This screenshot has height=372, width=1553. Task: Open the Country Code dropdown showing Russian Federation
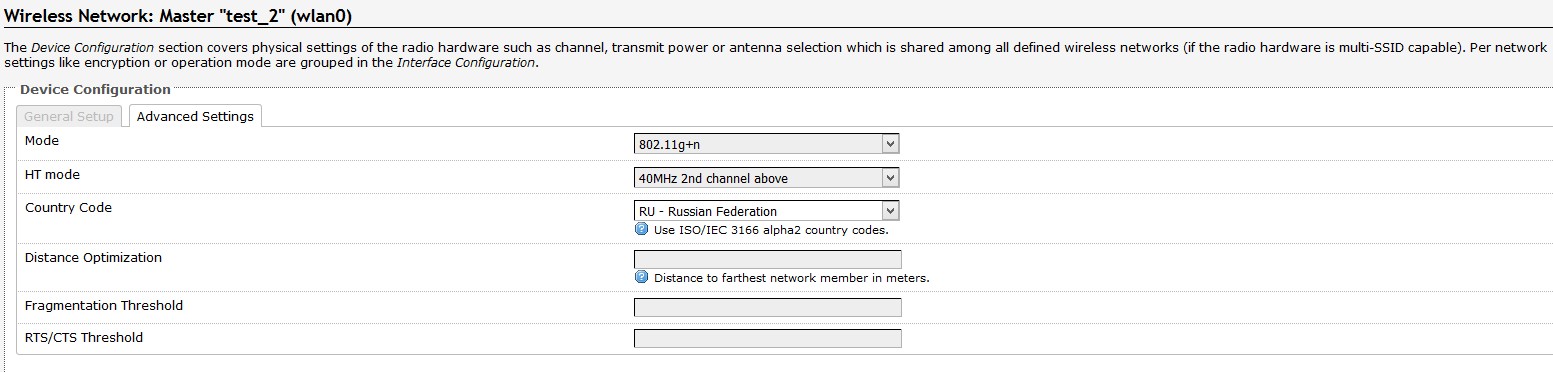pyautogui.click(x=767, y=211)
